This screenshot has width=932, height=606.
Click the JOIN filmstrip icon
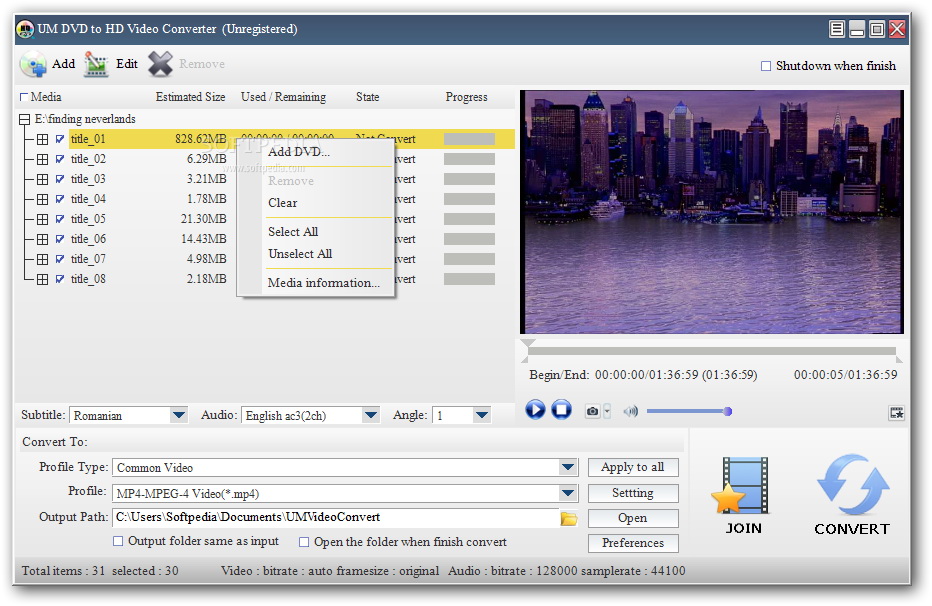(x=742, y=486)
